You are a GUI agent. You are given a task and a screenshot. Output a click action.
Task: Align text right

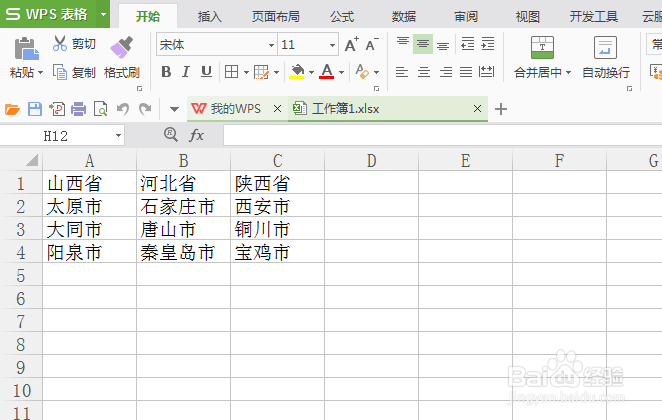tap(445, 72)
